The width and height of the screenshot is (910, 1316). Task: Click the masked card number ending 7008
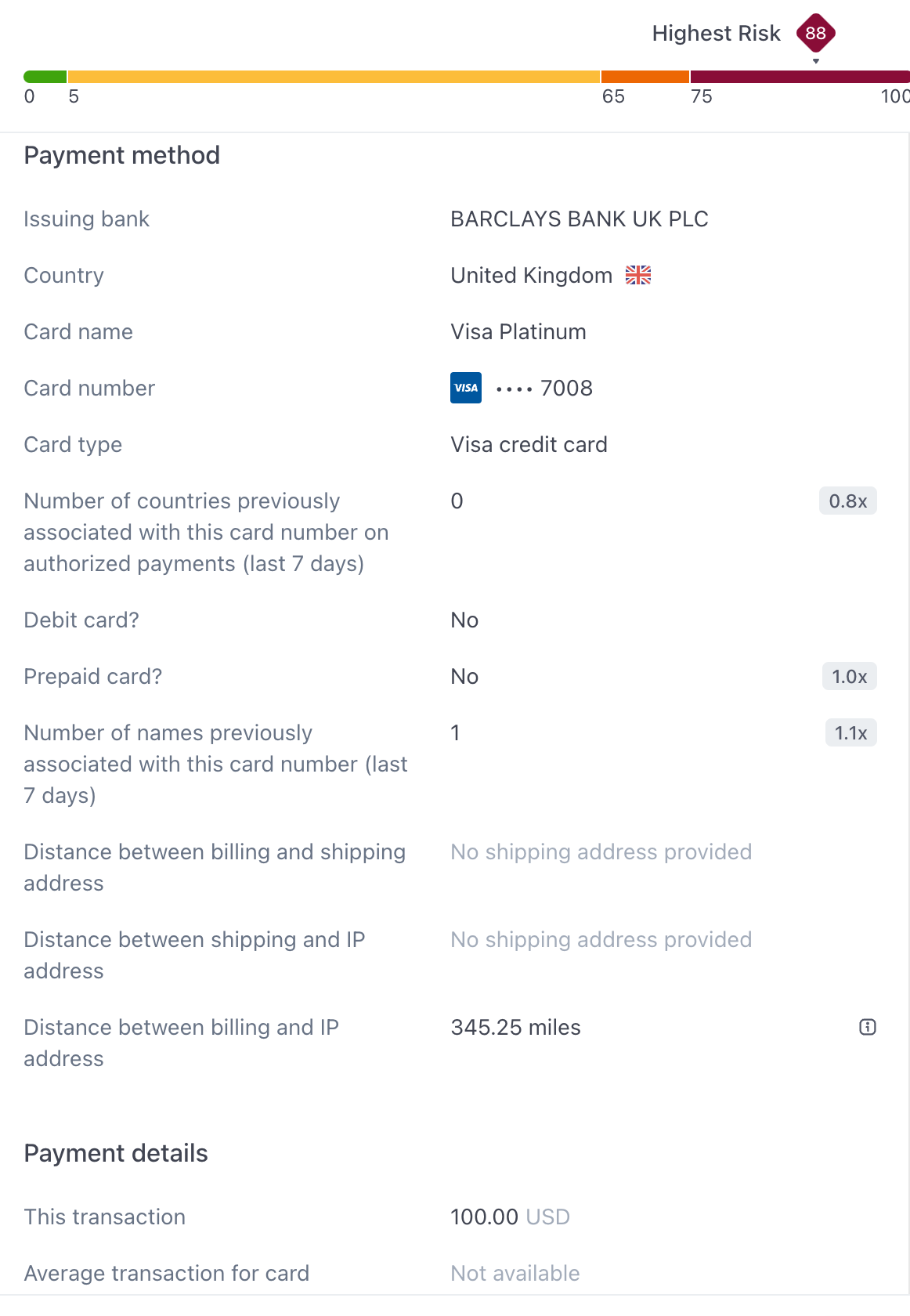(544, 388)
